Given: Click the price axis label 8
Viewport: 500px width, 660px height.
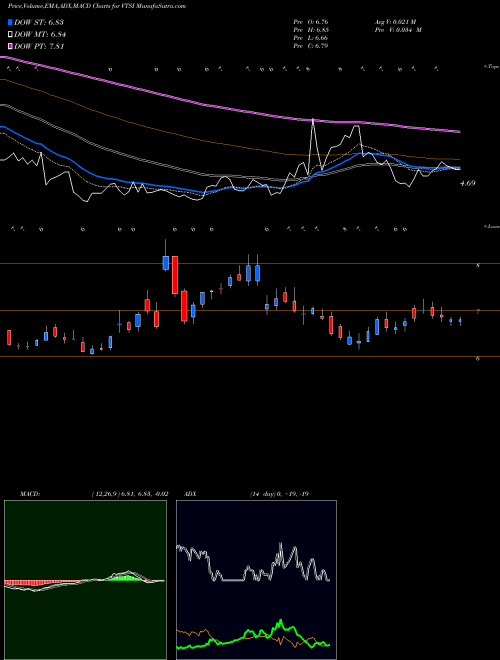Looking at the screenshot, I should click(x=478, y=266).
